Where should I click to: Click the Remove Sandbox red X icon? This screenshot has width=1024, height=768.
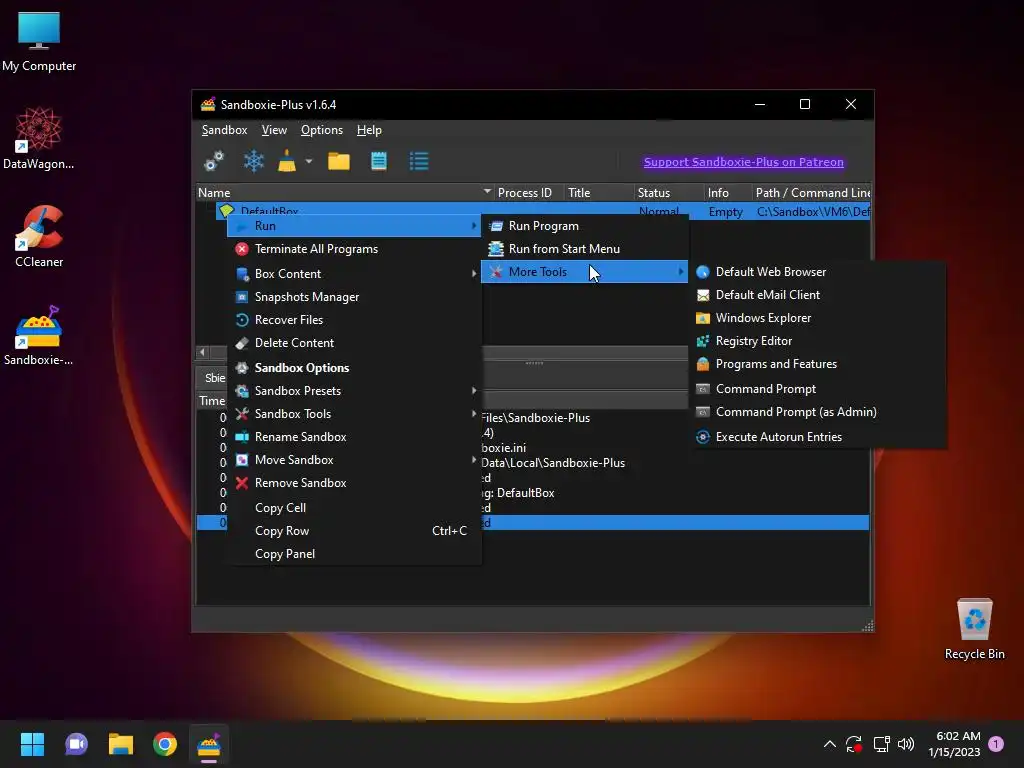pyautogui.click(x=242, y=483)
